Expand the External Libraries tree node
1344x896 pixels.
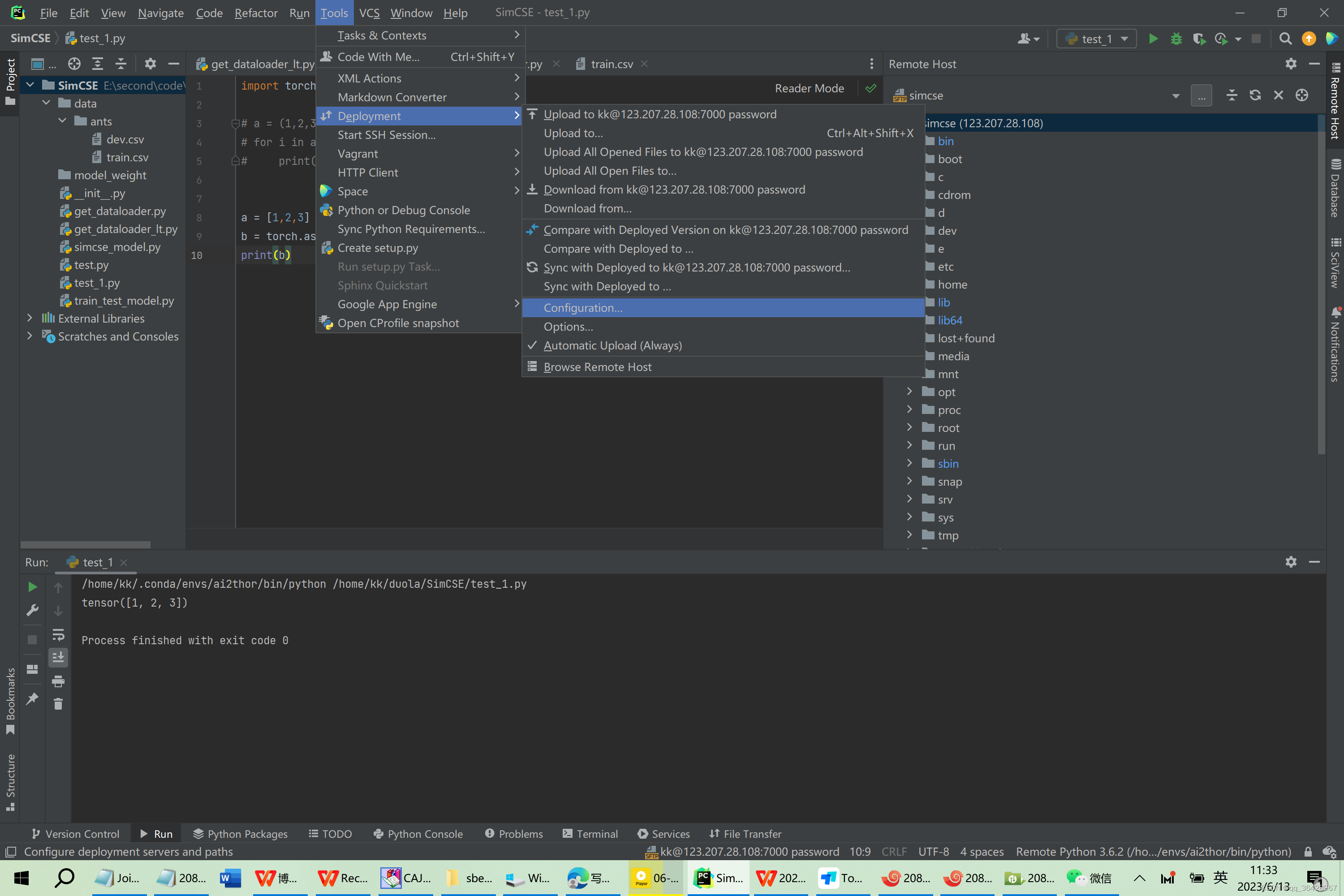click(x=30, y=318)
